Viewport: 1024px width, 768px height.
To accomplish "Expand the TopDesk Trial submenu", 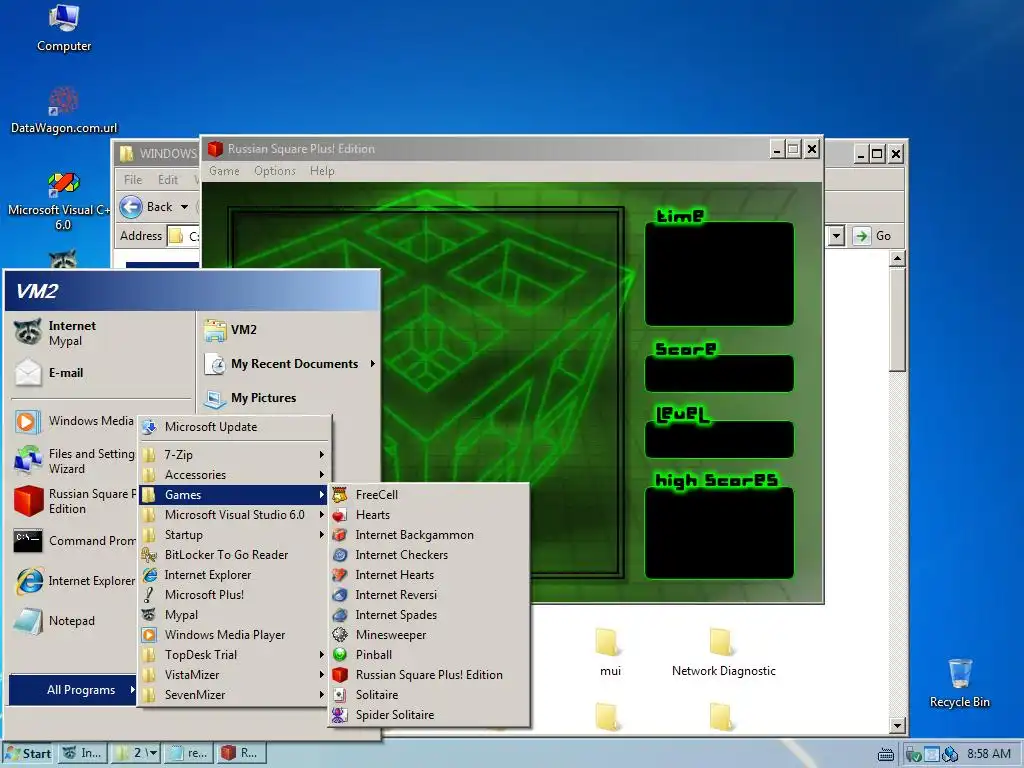I will tap(234, 655).
